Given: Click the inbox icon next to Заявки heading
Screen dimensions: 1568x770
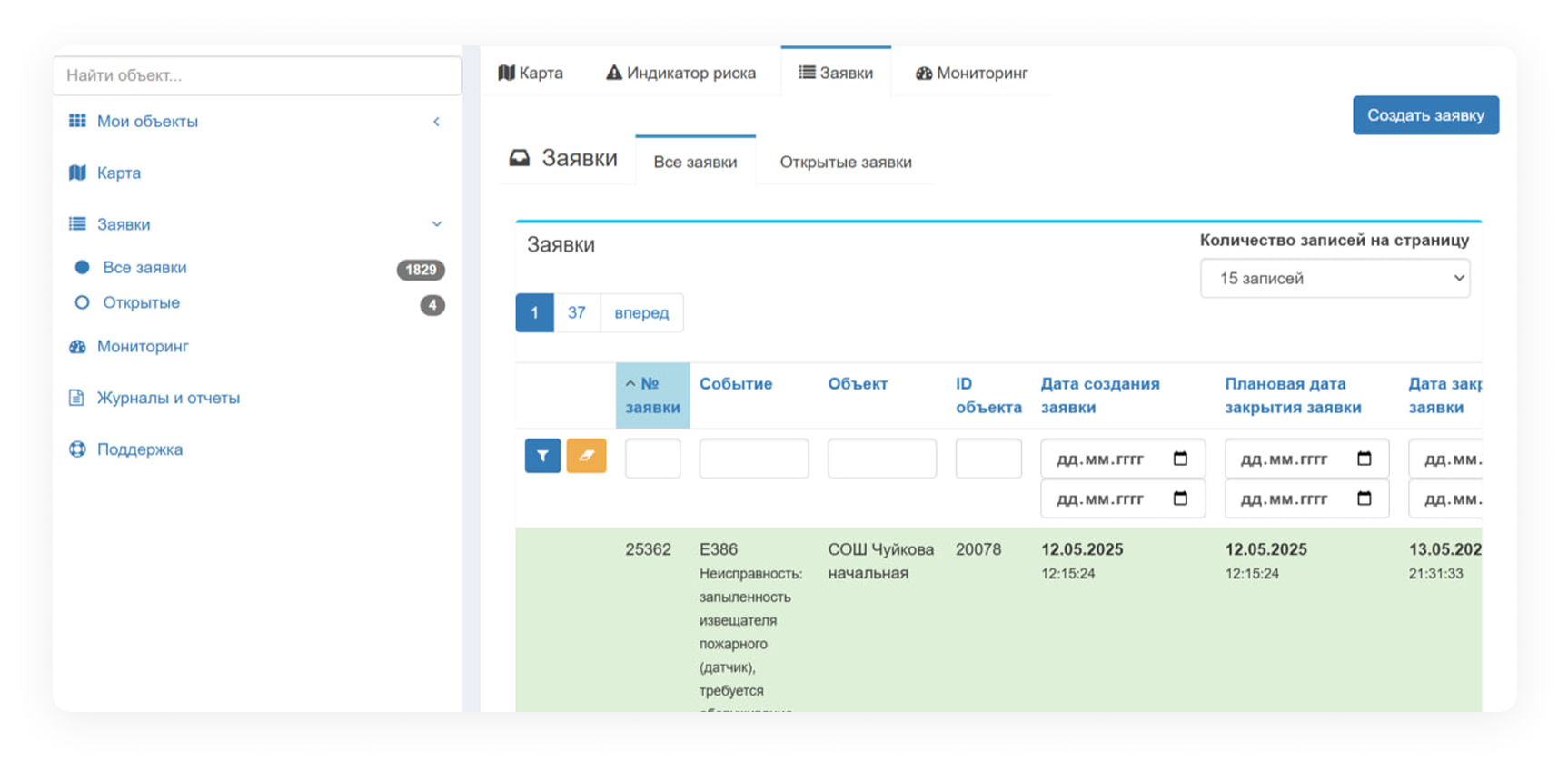Looking at the screenshot, I should click(519, 158).
